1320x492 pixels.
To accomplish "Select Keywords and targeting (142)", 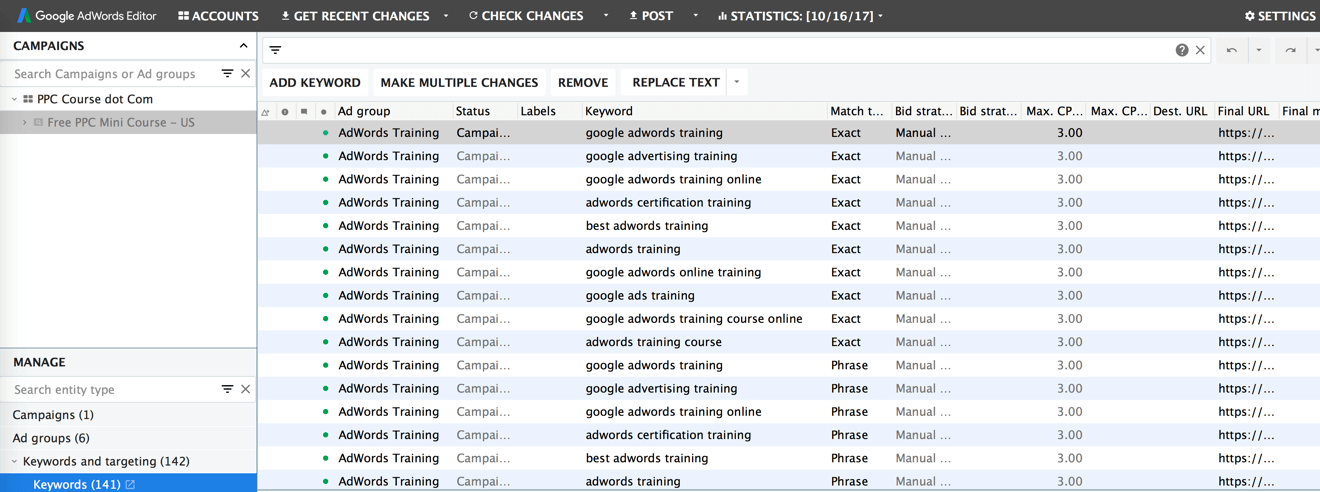I will 106,461.
